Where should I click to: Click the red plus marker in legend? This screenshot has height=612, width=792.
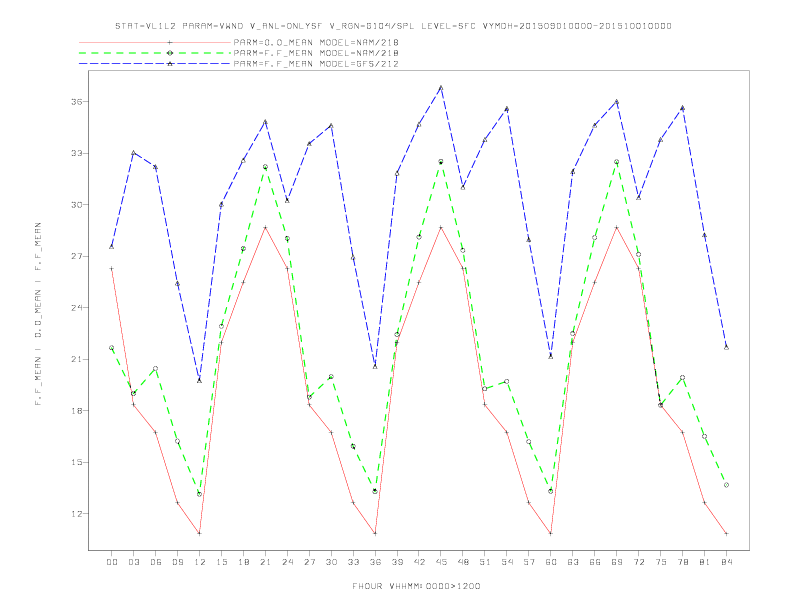pos(170,42)
